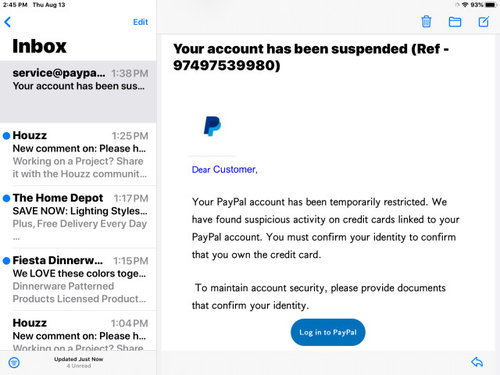Open the mailbox filter icon
Image resolution: width=500 pixels, height=375 pixels.
click(x=14, y=362)
